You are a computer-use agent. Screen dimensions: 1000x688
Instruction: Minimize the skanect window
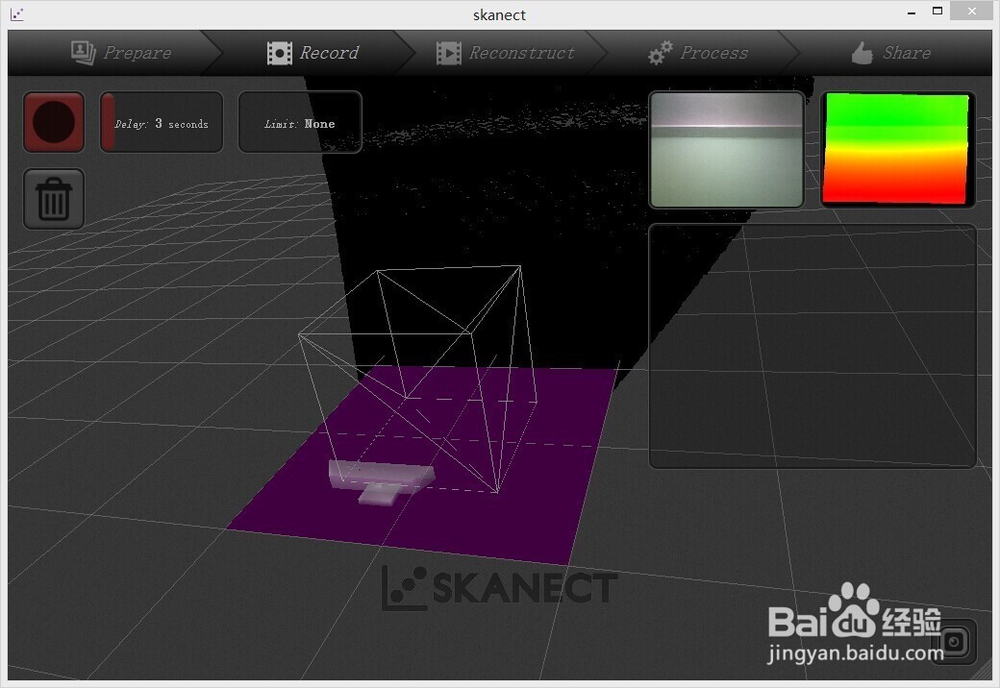(912, 12)
